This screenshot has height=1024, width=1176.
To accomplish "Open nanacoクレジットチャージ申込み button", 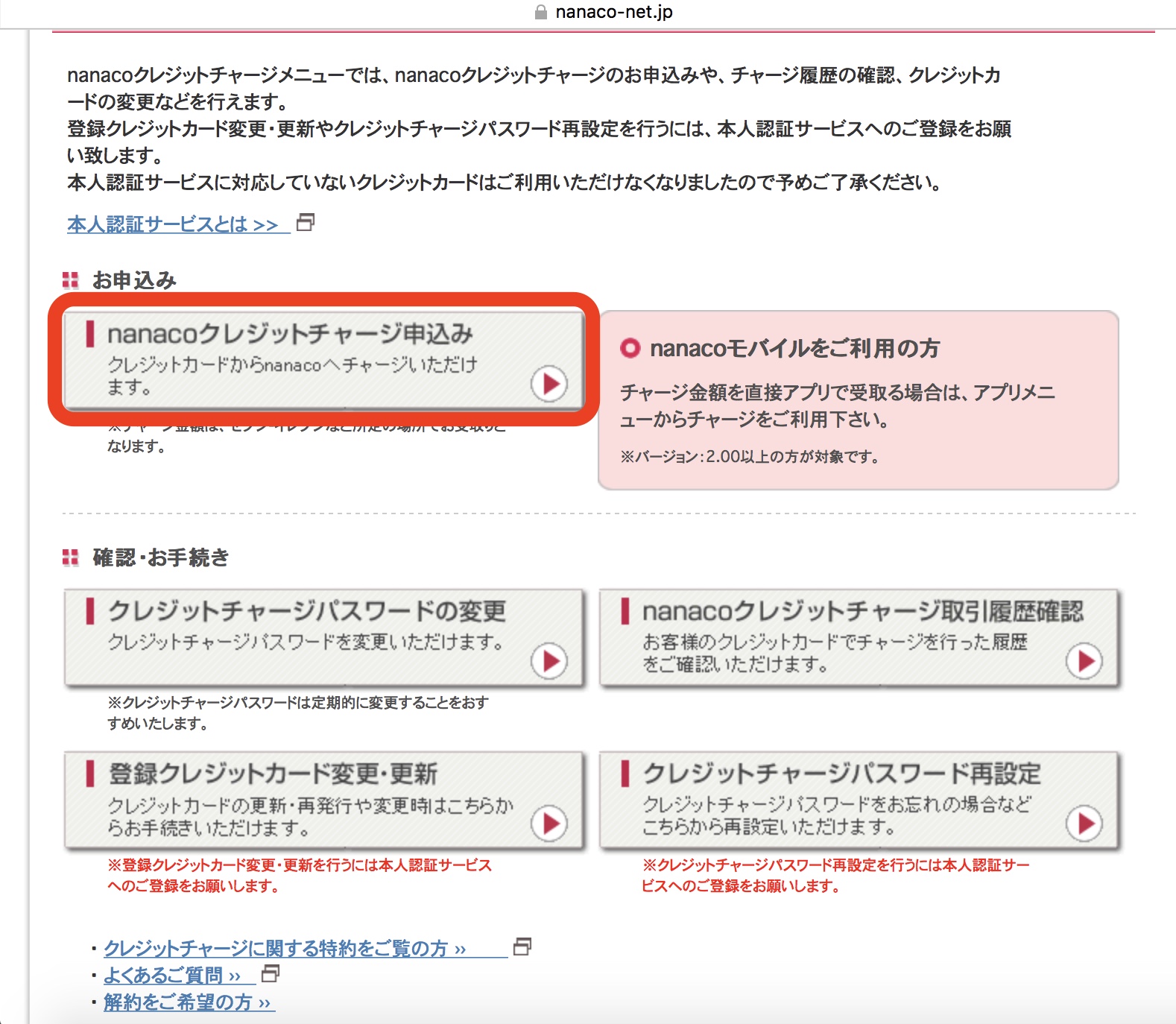I will click(x=323, y=360).
